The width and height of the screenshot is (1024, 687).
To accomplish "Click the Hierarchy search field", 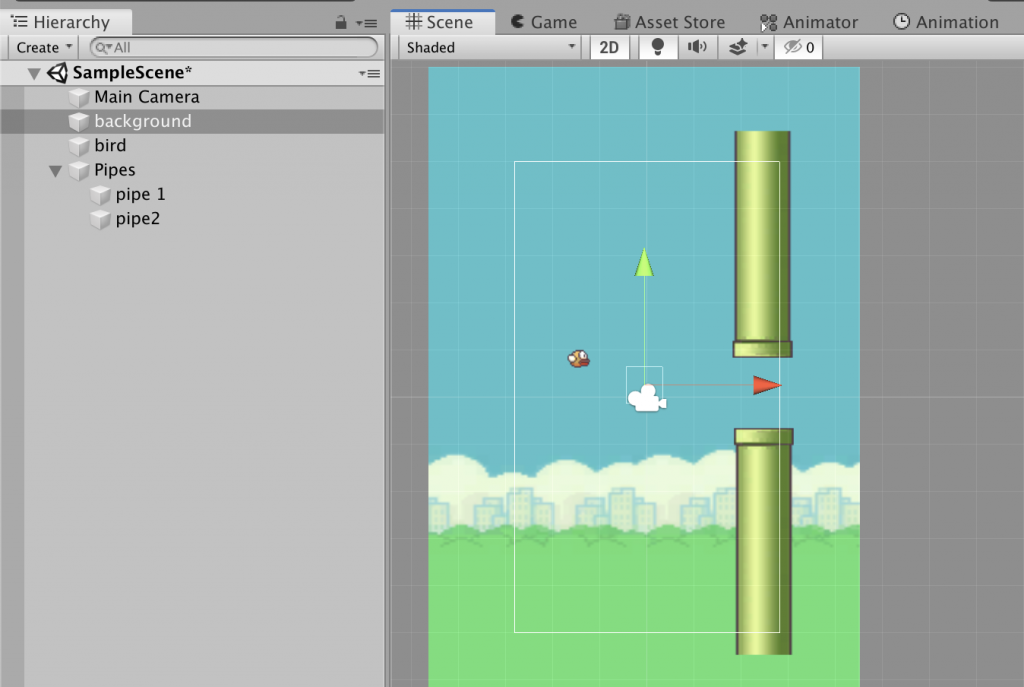I will [x=235, y=47].
